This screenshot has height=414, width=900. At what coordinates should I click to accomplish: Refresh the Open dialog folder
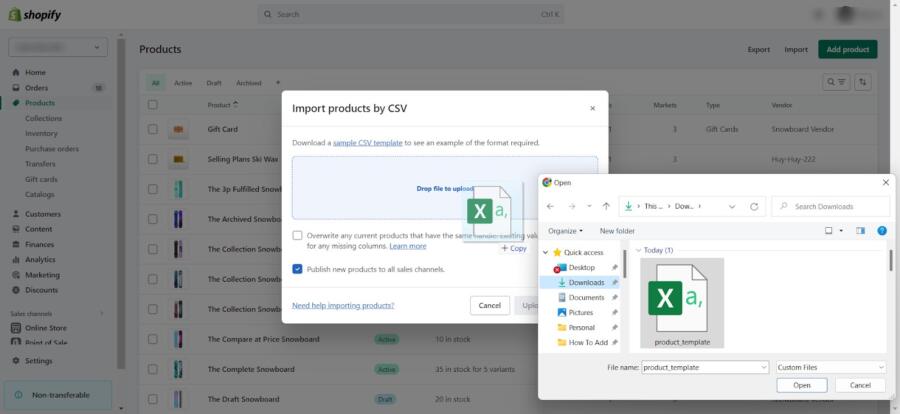coord(754,206)
